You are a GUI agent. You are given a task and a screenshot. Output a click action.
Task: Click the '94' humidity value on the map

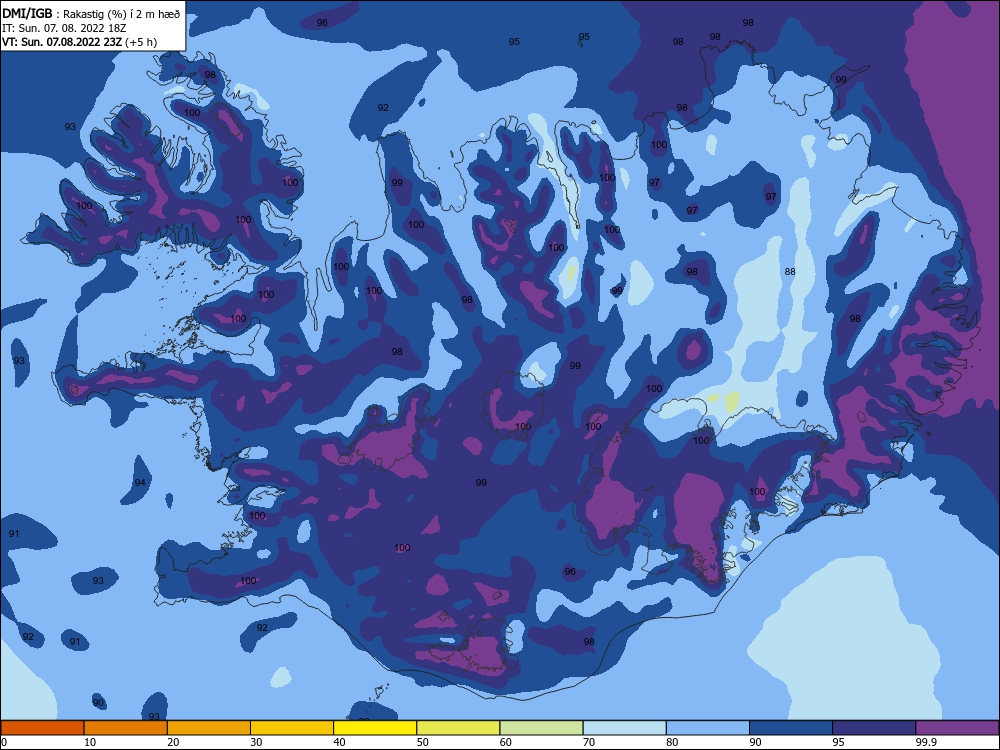140,482
